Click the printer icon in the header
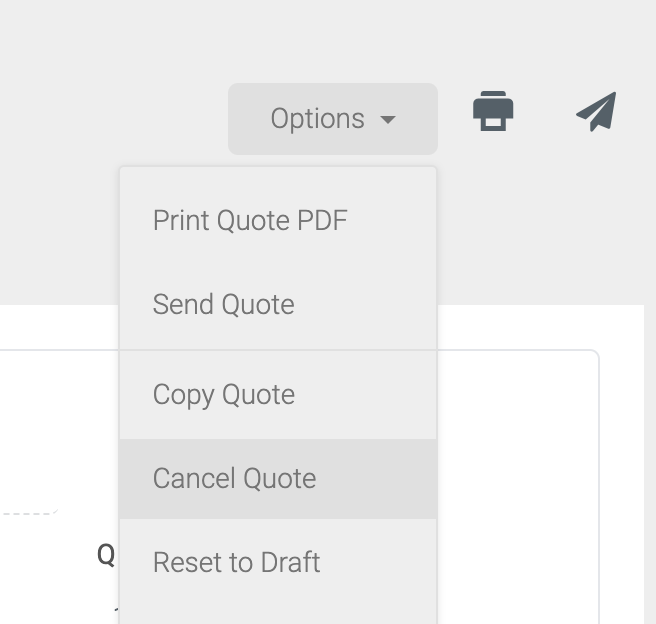This screenshot has height=624, width=656. click(493, 111)
